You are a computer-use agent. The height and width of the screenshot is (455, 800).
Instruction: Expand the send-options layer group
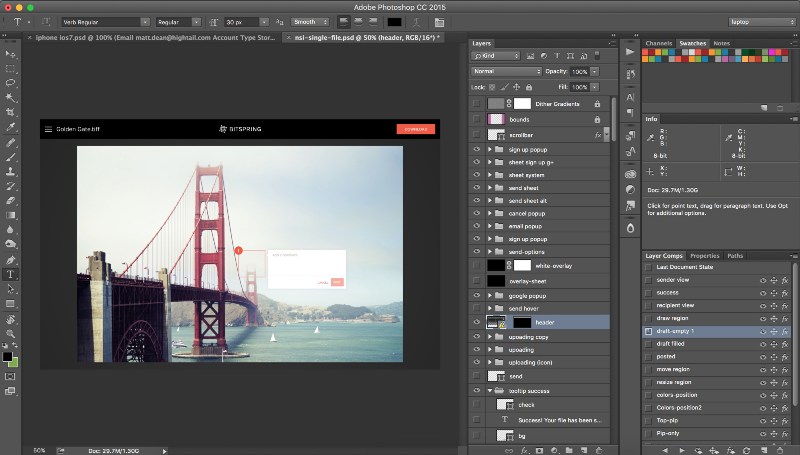tap(490, 251)
